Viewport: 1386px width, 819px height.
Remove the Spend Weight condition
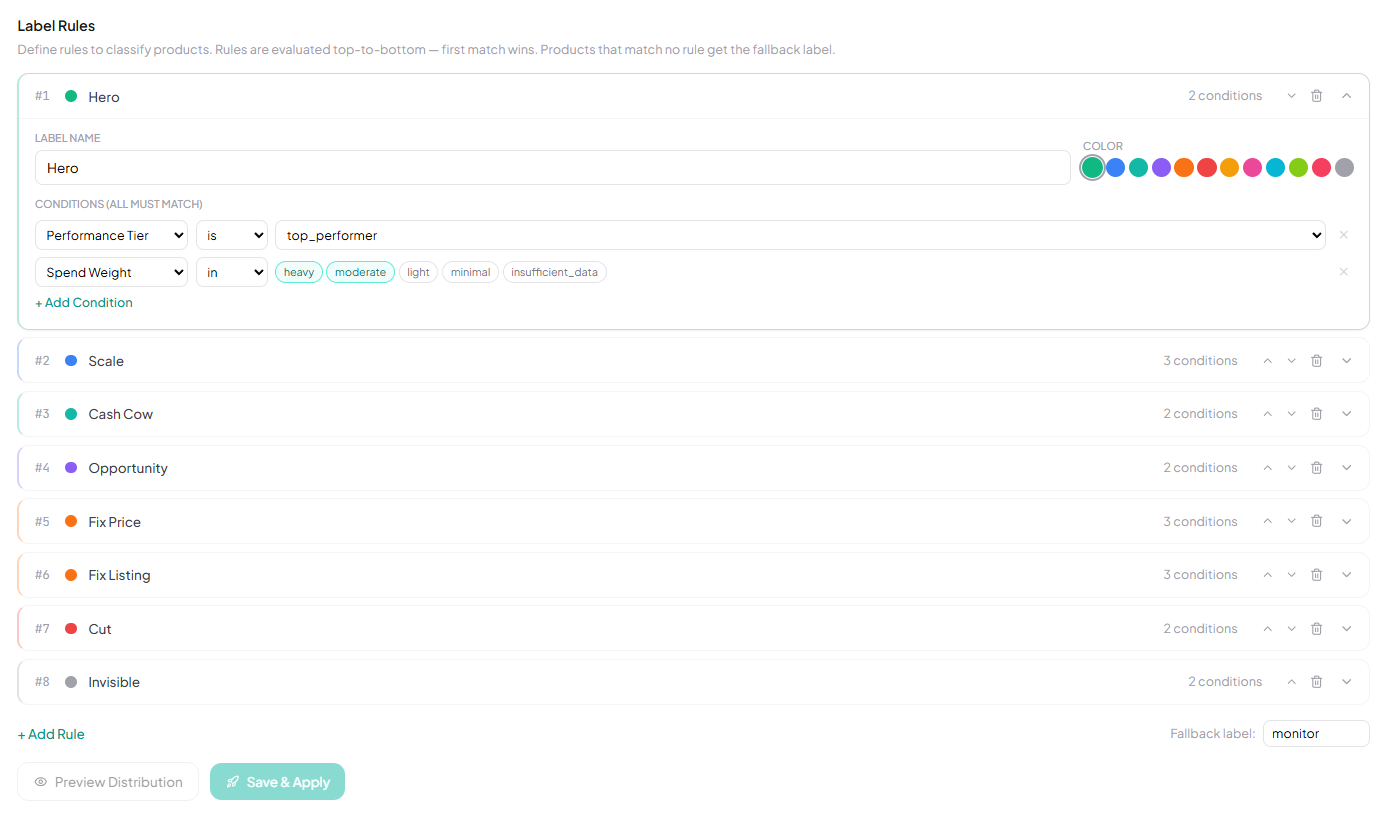point(1343,271)
